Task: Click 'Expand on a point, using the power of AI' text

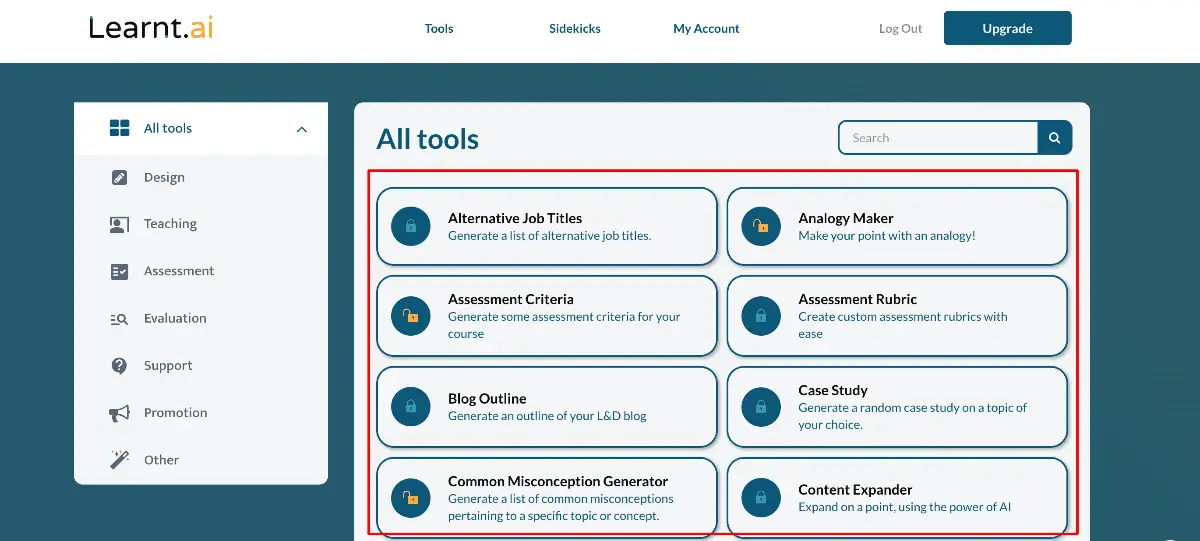Action: tap(904, 507)
